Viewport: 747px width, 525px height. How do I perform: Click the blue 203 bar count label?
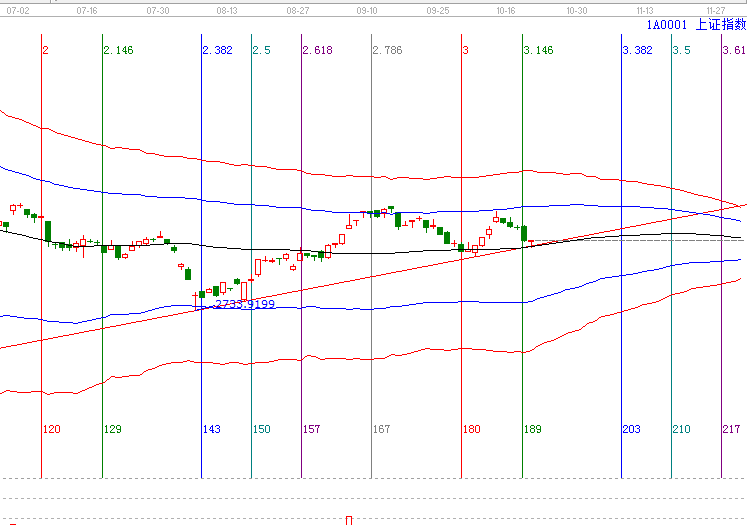pos(632,429)
